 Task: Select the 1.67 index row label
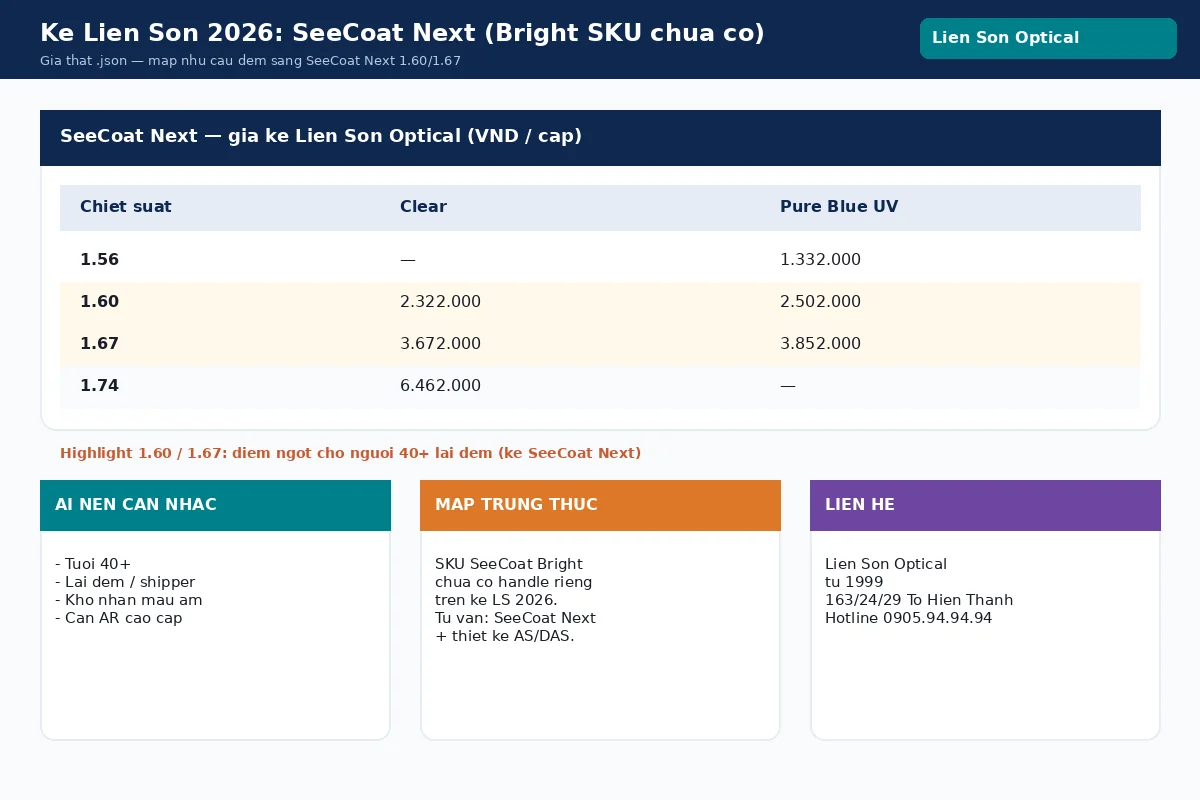99,344
